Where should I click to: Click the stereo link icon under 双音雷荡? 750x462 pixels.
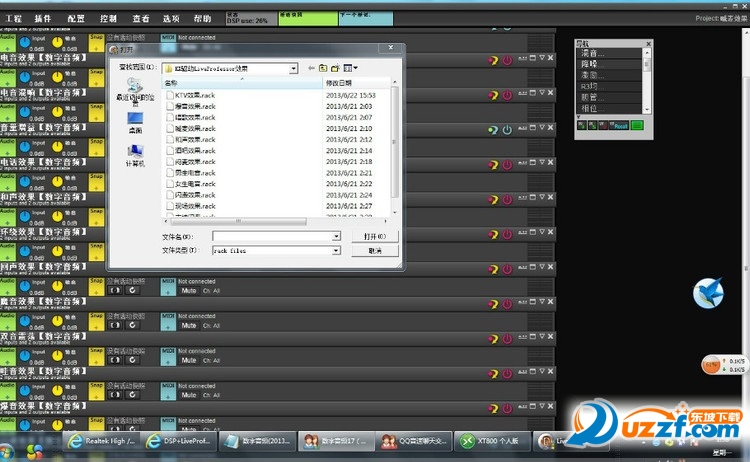pos(115,360)
